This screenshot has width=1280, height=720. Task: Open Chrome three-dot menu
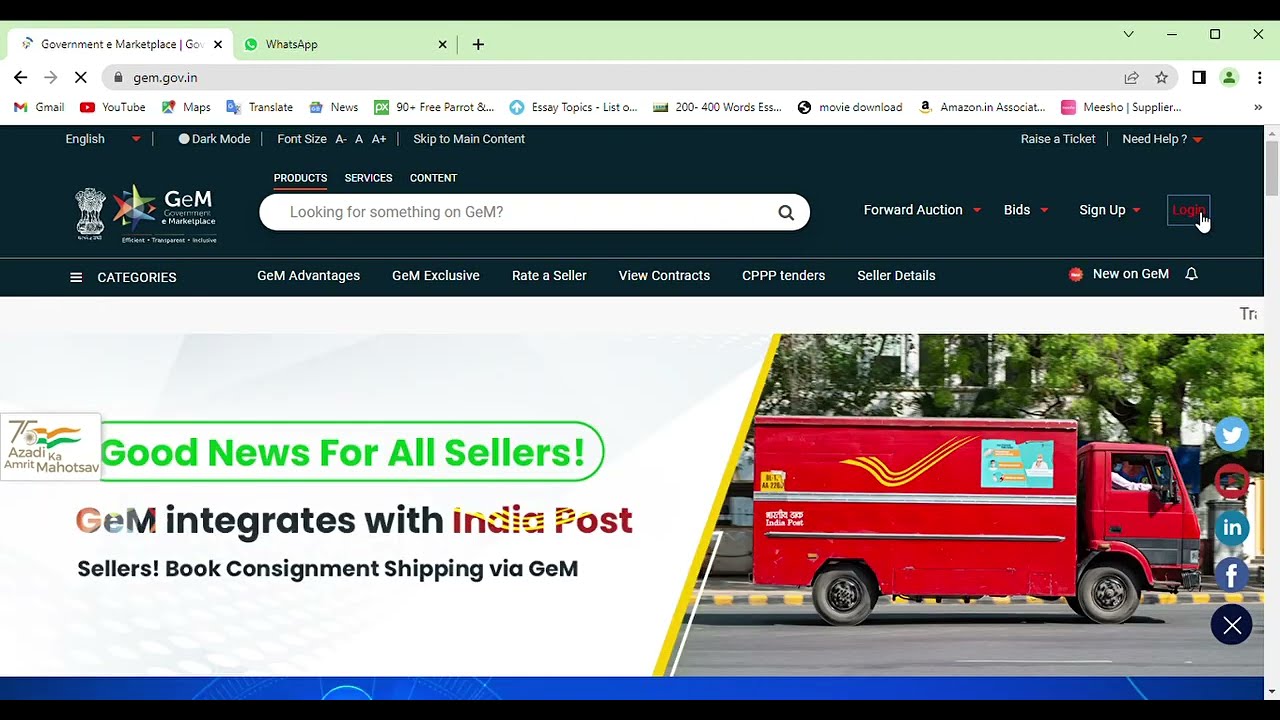[1259, 77]
